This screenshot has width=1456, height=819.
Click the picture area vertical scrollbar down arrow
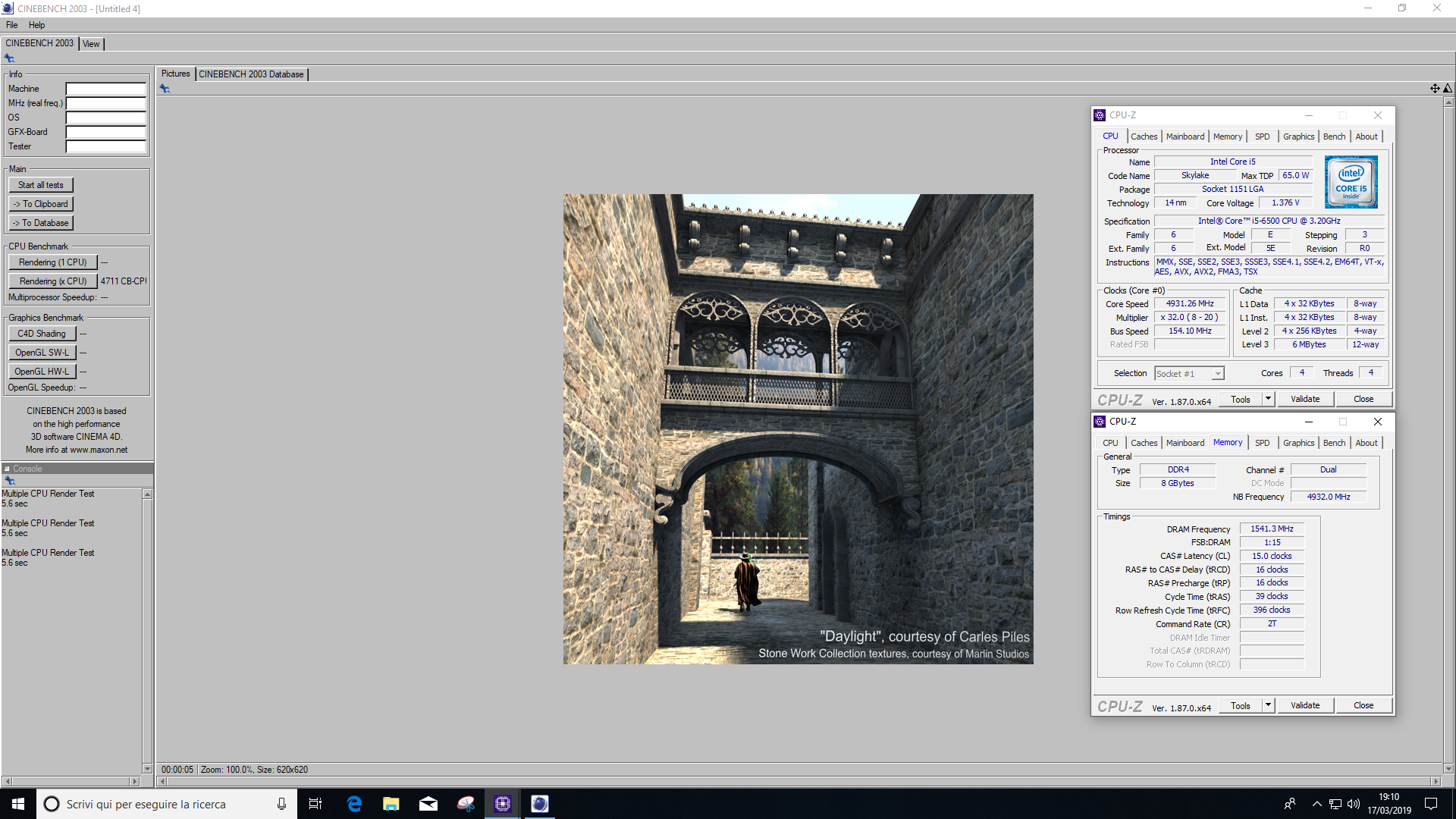click(x=1448, y=768)
